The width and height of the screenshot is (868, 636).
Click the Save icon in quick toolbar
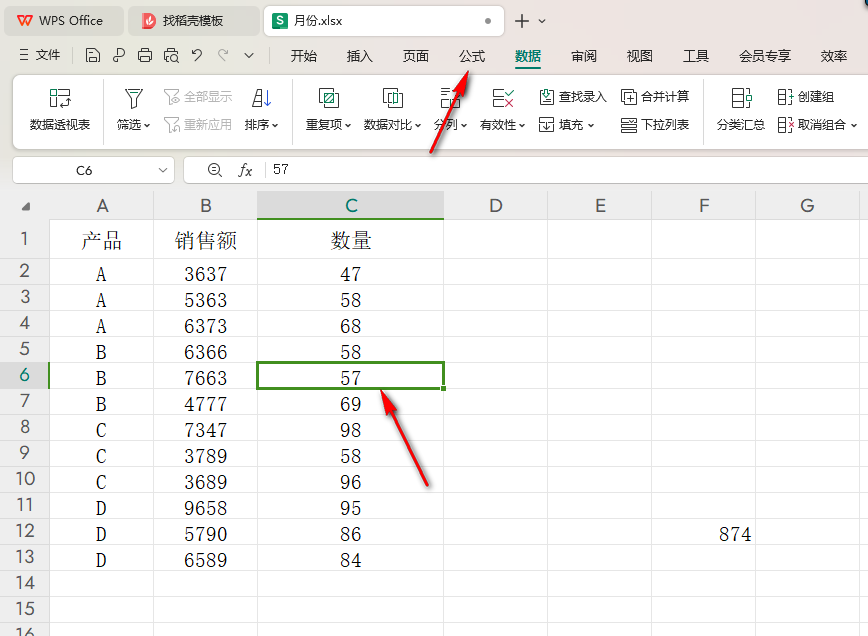(x=93, y=55)
